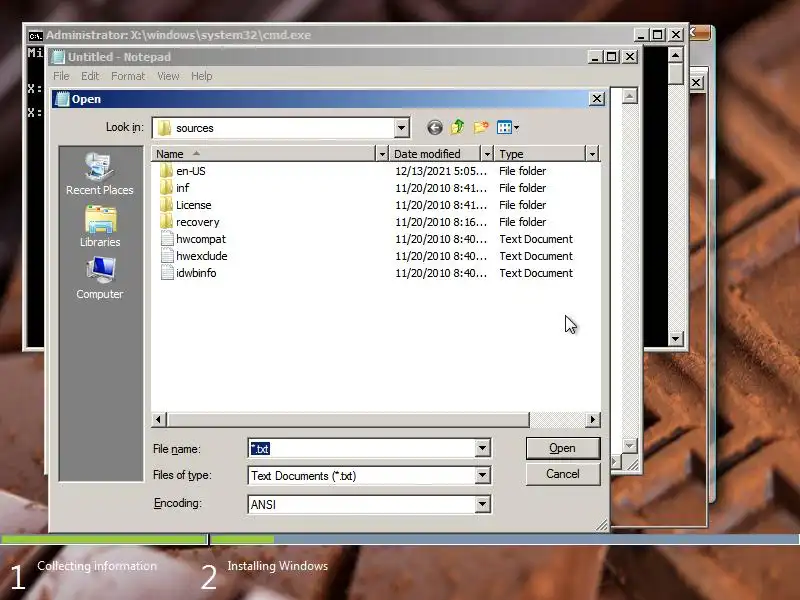Viewport: 800px width, 600px height.
Task: Click the cmd.exe window icon
Action: point(35,36)
